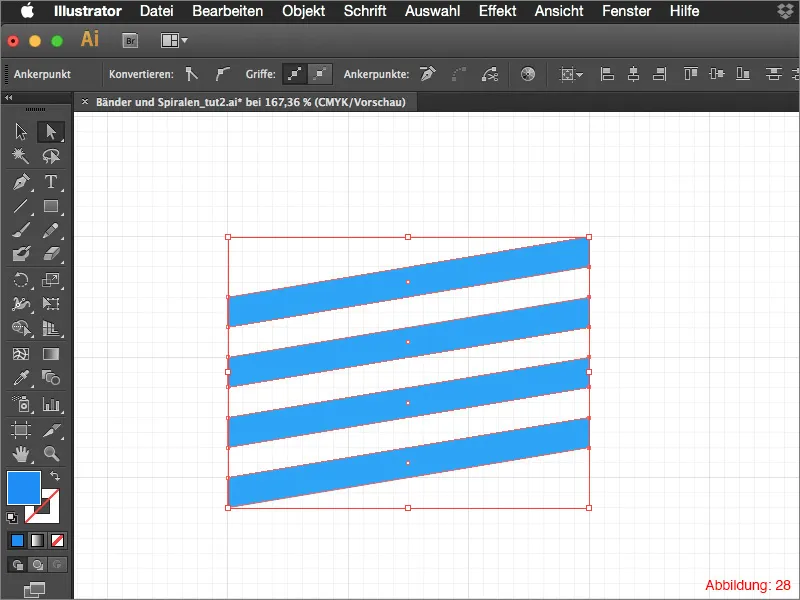Enable Draw Normal mode
The image size is (800, 600).
click(17, 565)
